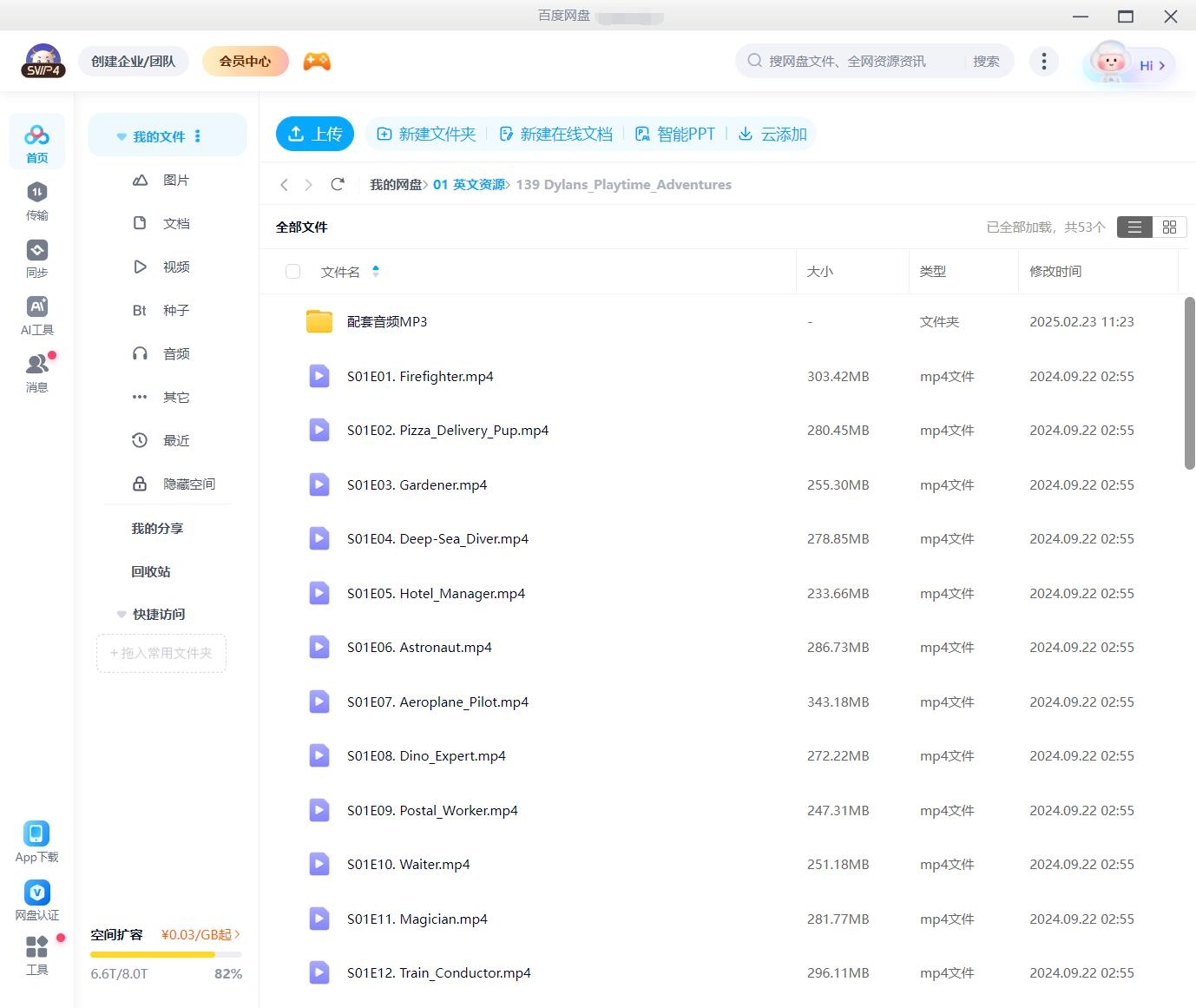Open the three-dot more menu in header
Viewport: 1196px width, 1008px height.
point(1043,61)
